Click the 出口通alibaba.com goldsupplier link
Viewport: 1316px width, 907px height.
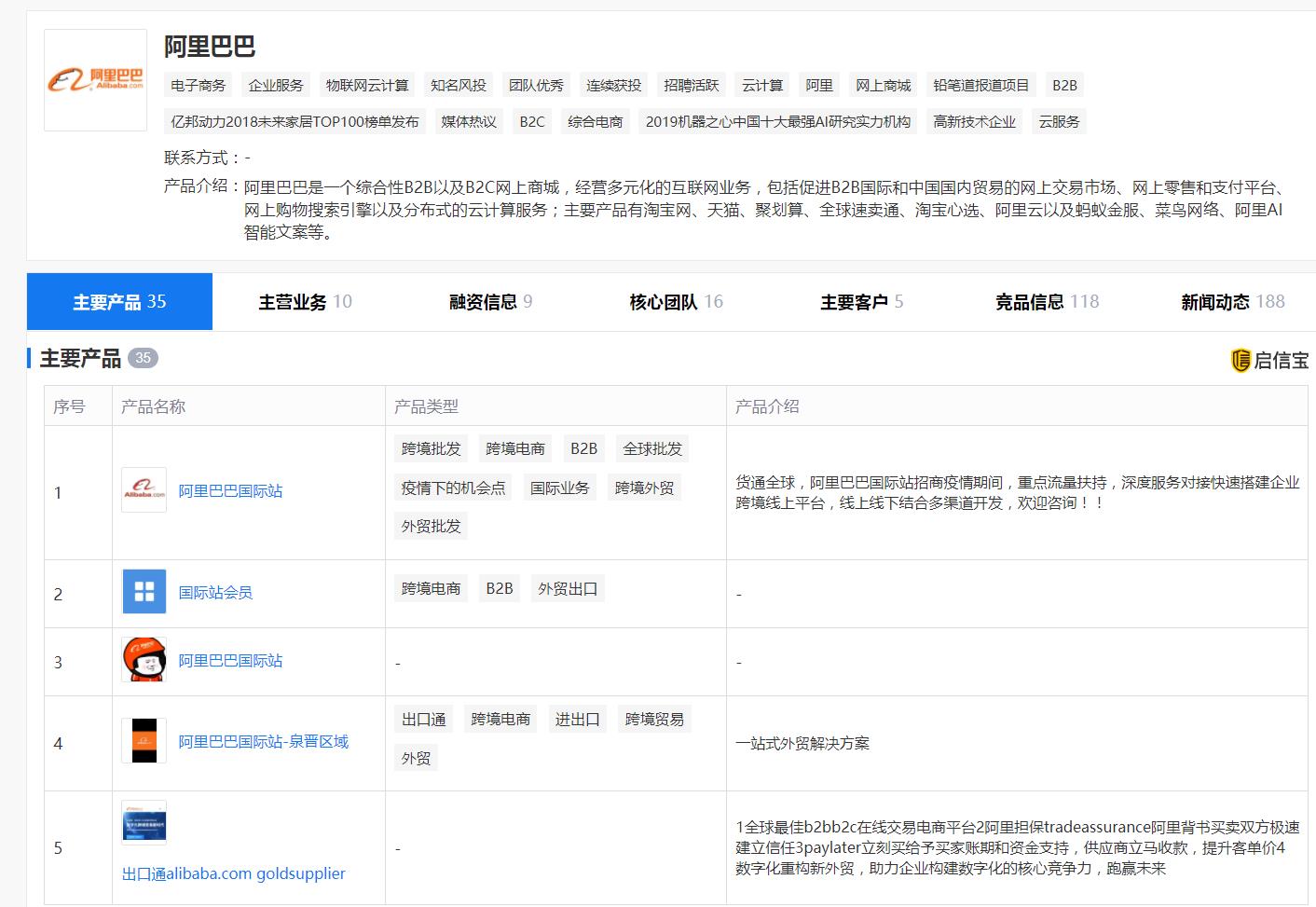pos(234,873)
